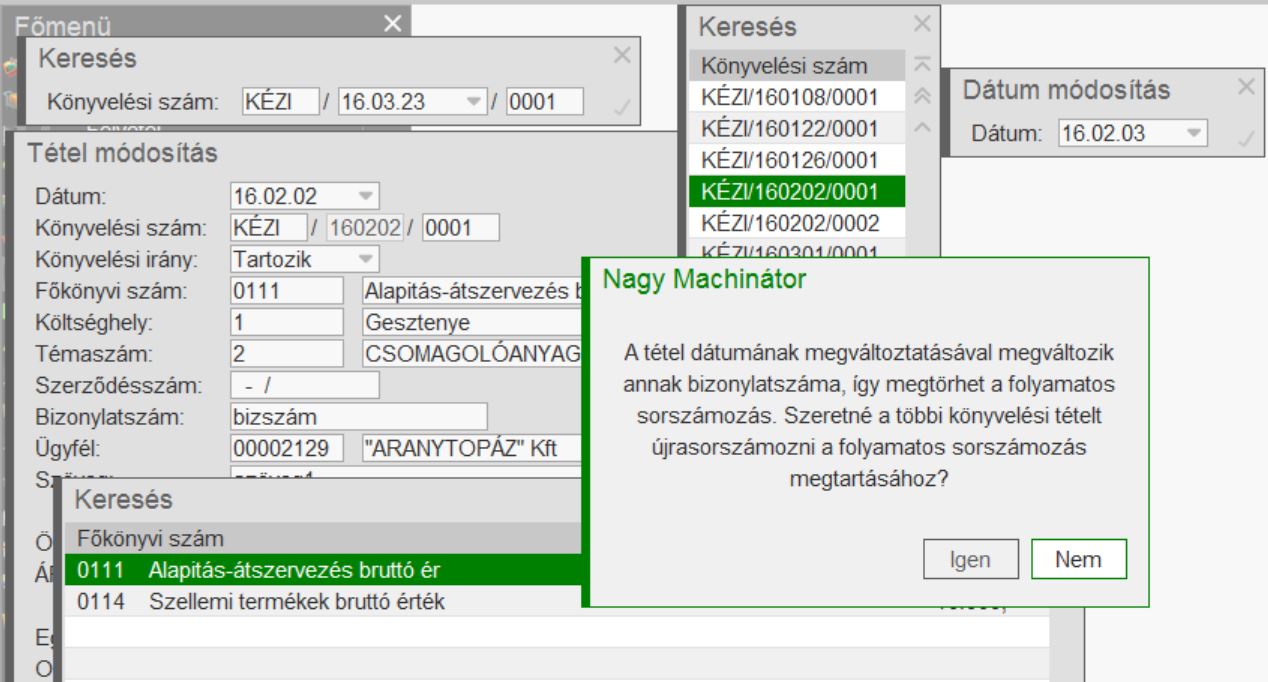The width and height of the screenshot is (1268, 682).
Task: Select row KÉZI/160202/0002
Action: 797,222
